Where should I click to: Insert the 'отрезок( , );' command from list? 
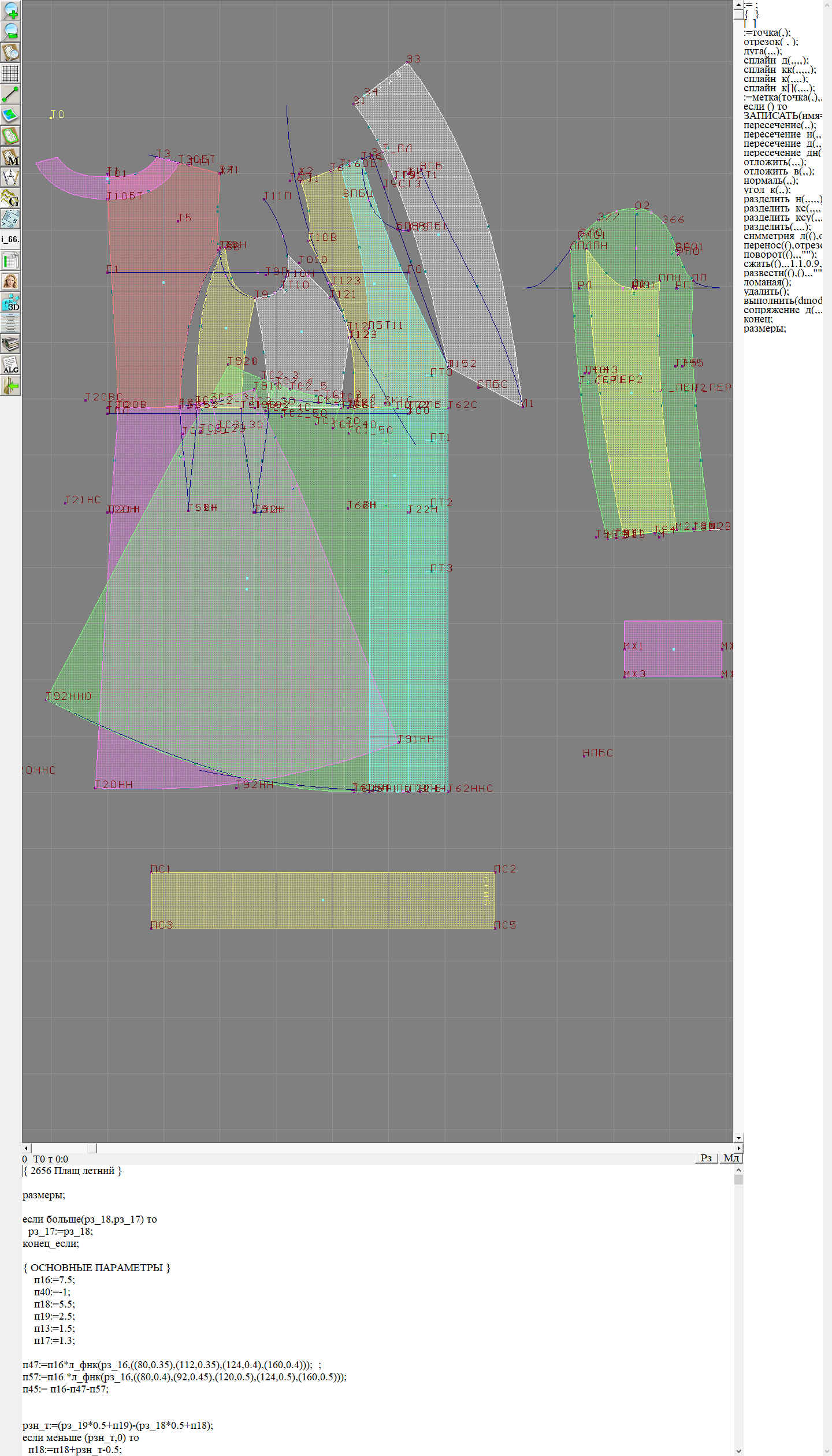771,42
